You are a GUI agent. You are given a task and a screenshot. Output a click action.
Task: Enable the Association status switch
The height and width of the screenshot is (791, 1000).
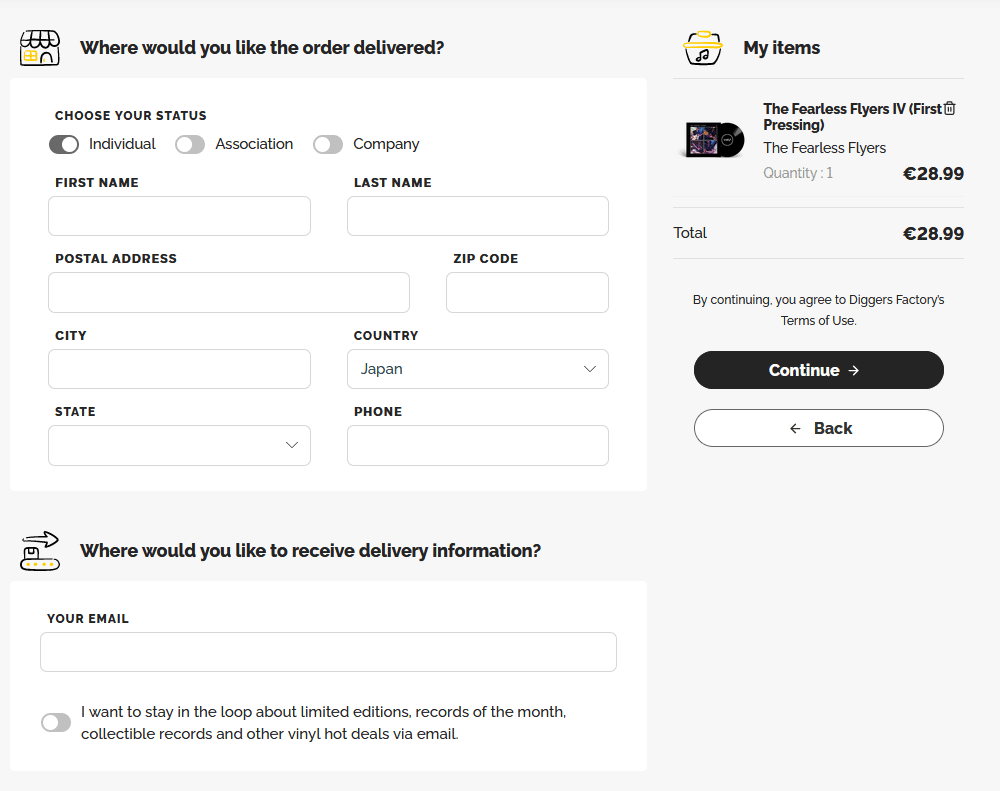(x=190, y=145)
